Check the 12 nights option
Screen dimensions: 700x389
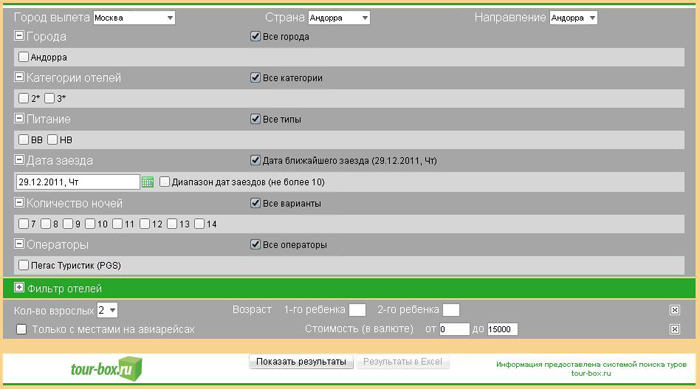click(144, 223)
